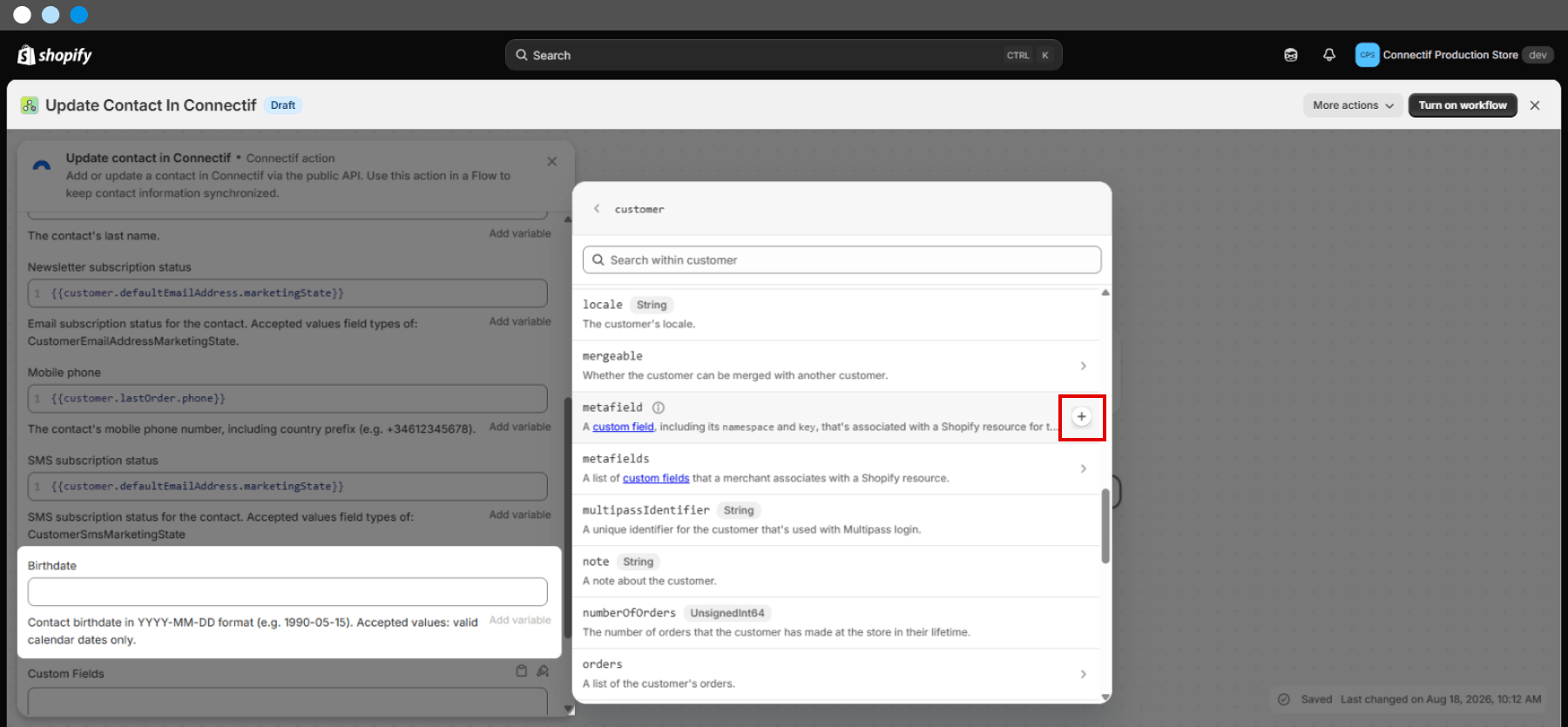Click Add variable under Mobile phone

[520, 427]
